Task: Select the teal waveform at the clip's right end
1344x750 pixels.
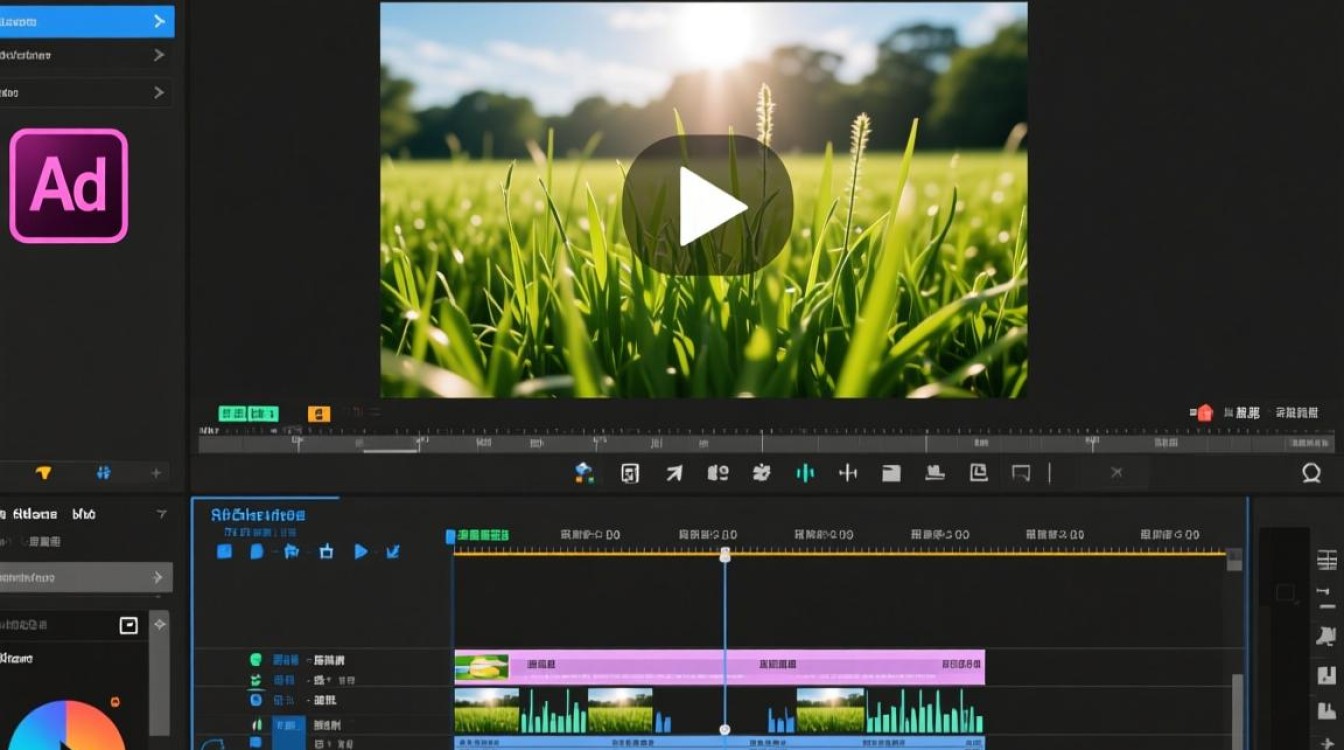Action: (x=924, y=711)
